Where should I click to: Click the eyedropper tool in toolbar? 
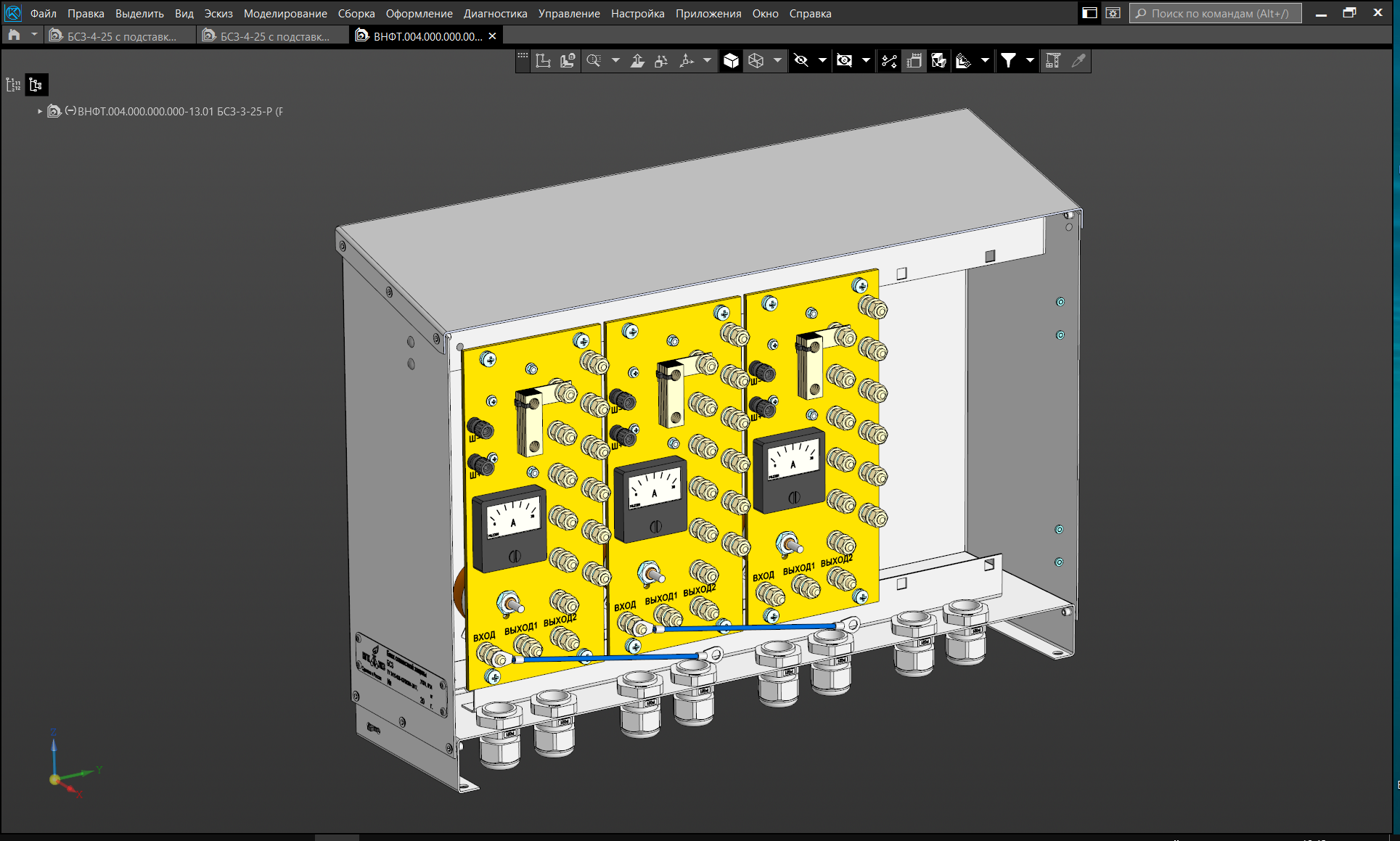point(1078,61)
